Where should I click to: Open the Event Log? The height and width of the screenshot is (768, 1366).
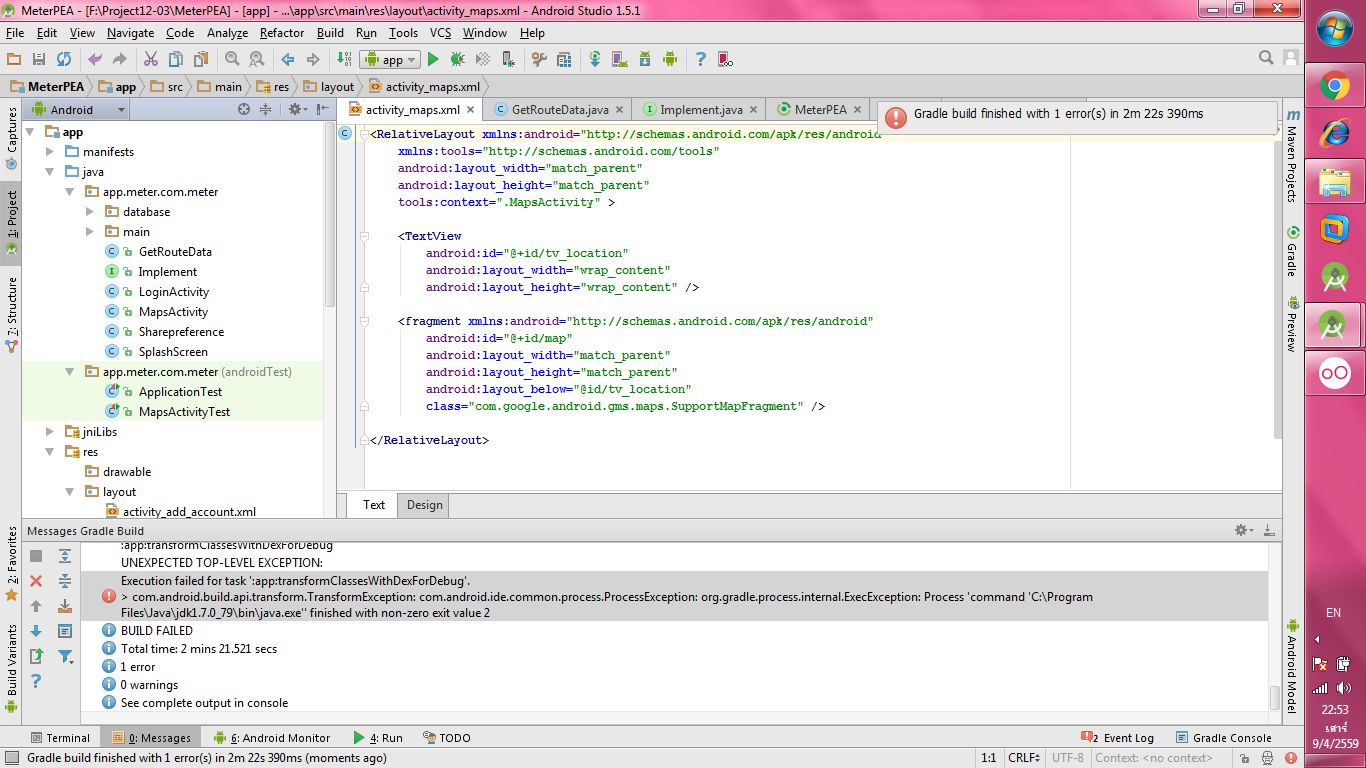click(x=1117, y=738)
